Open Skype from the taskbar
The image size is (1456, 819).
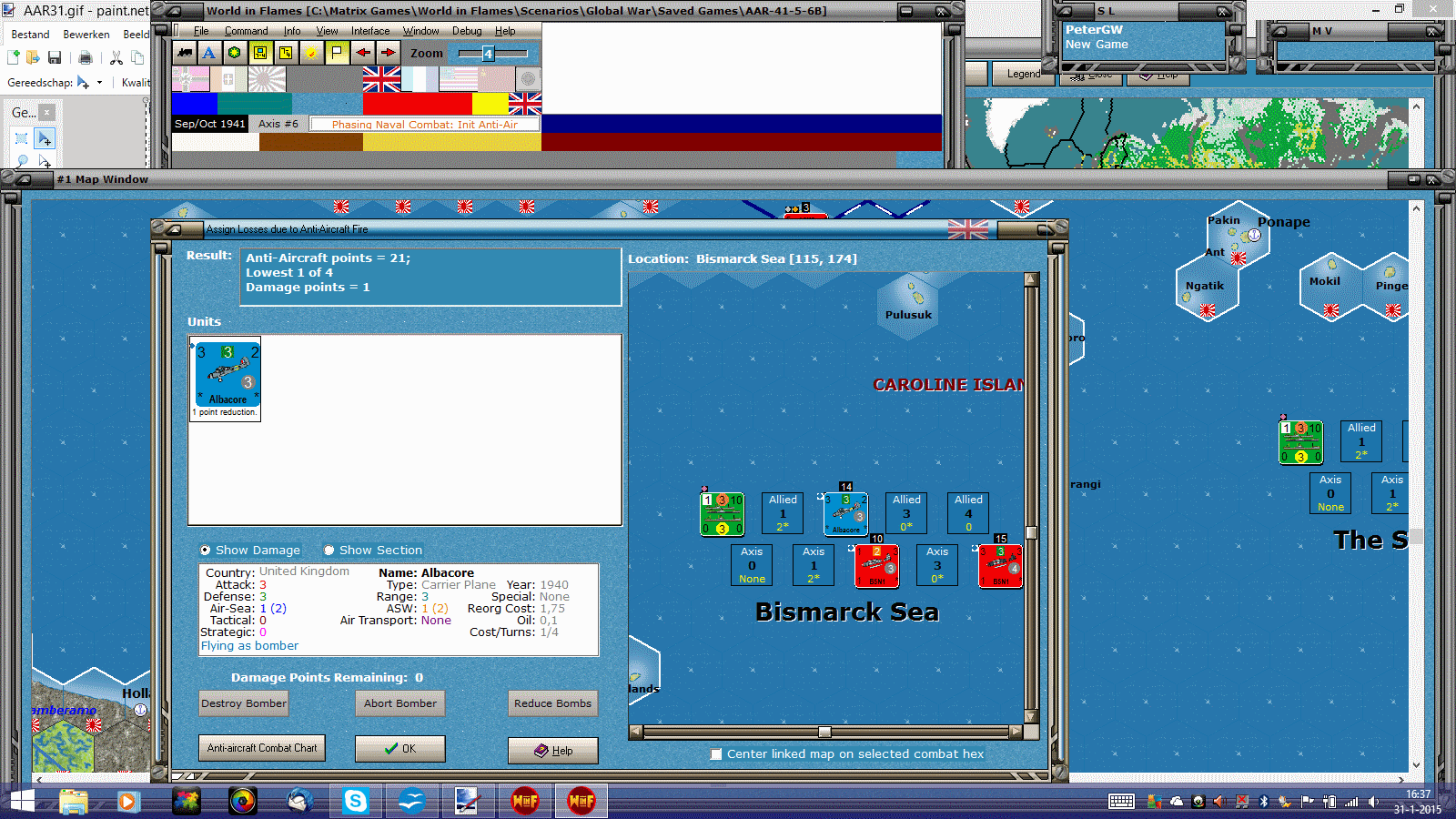[355, 801]
